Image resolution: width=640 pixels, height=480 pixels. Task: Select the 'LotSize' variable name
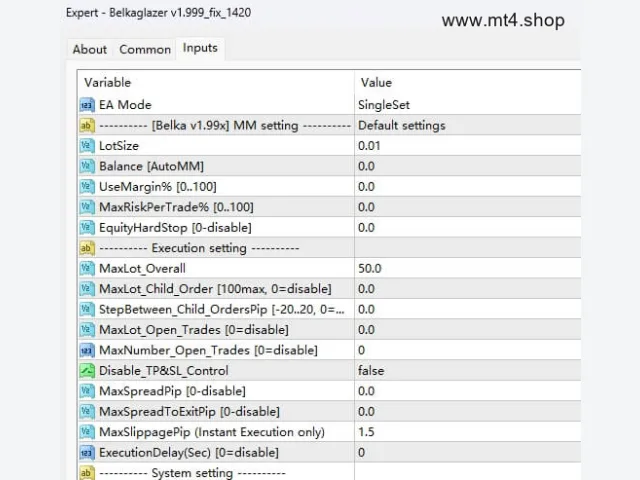pyautogui.click(x=119, y=146)
